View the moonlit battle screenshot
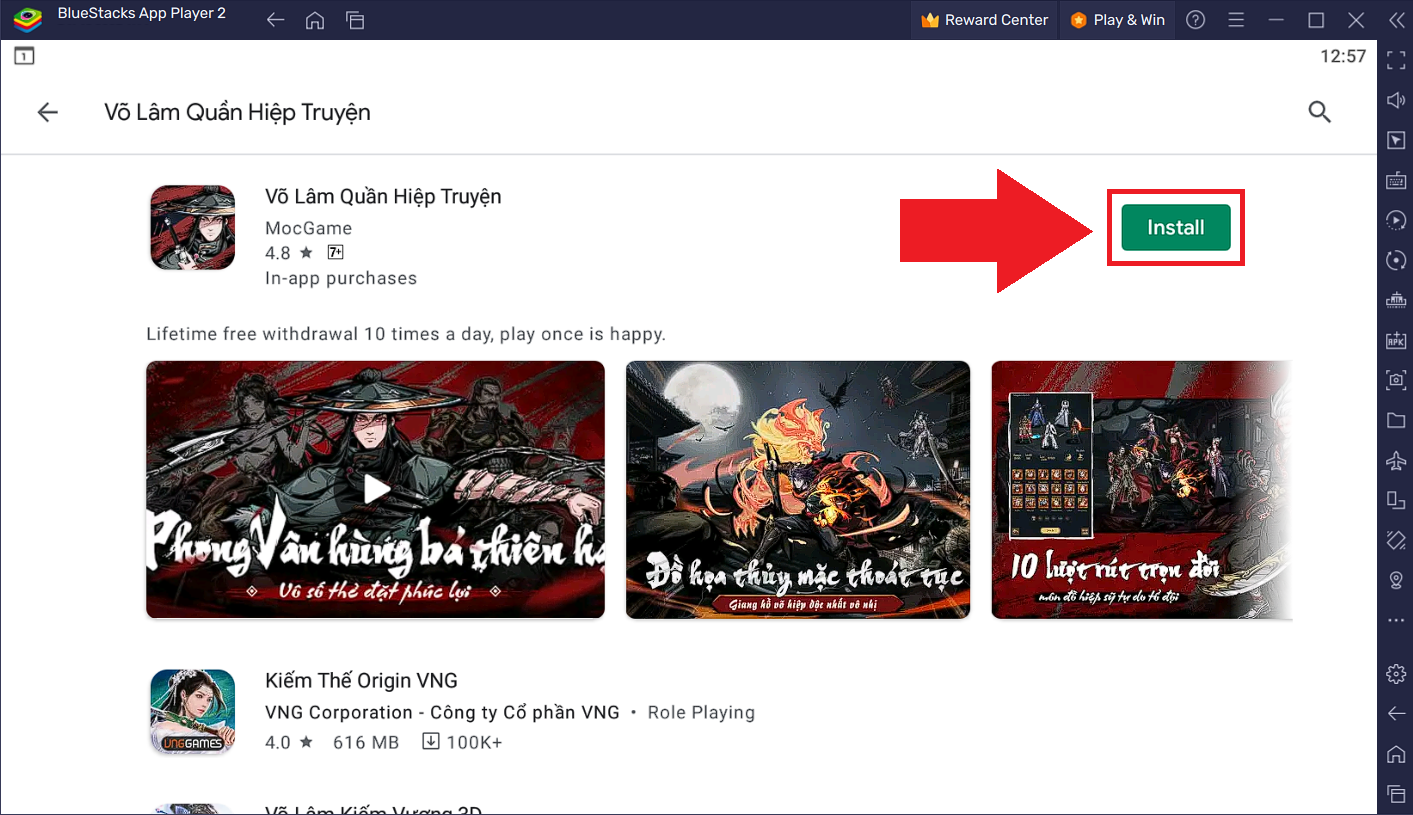This screenshot has width=1413, height=815. pos(798,489)
